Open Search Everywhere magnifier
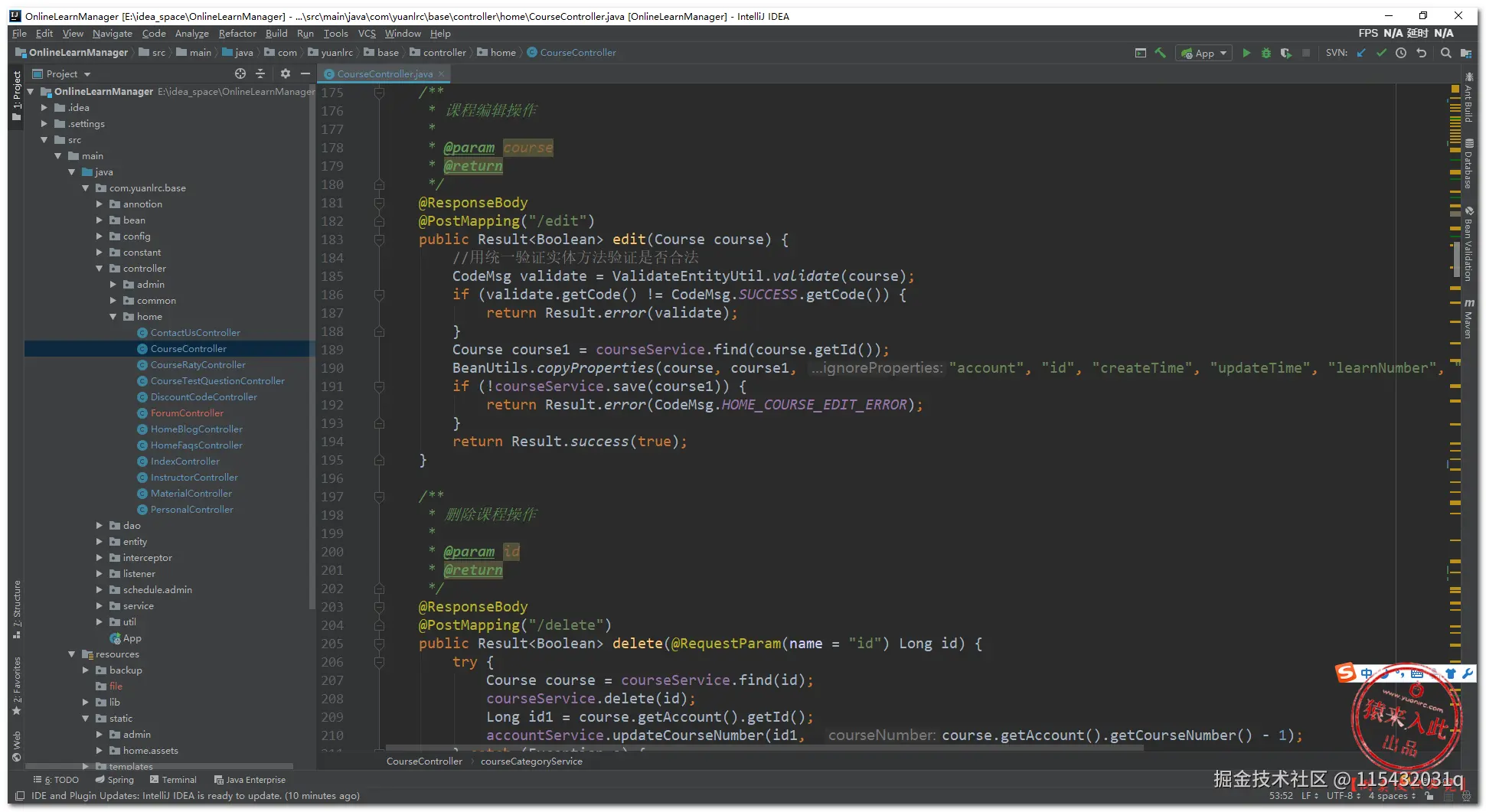 pos(1445,53)
